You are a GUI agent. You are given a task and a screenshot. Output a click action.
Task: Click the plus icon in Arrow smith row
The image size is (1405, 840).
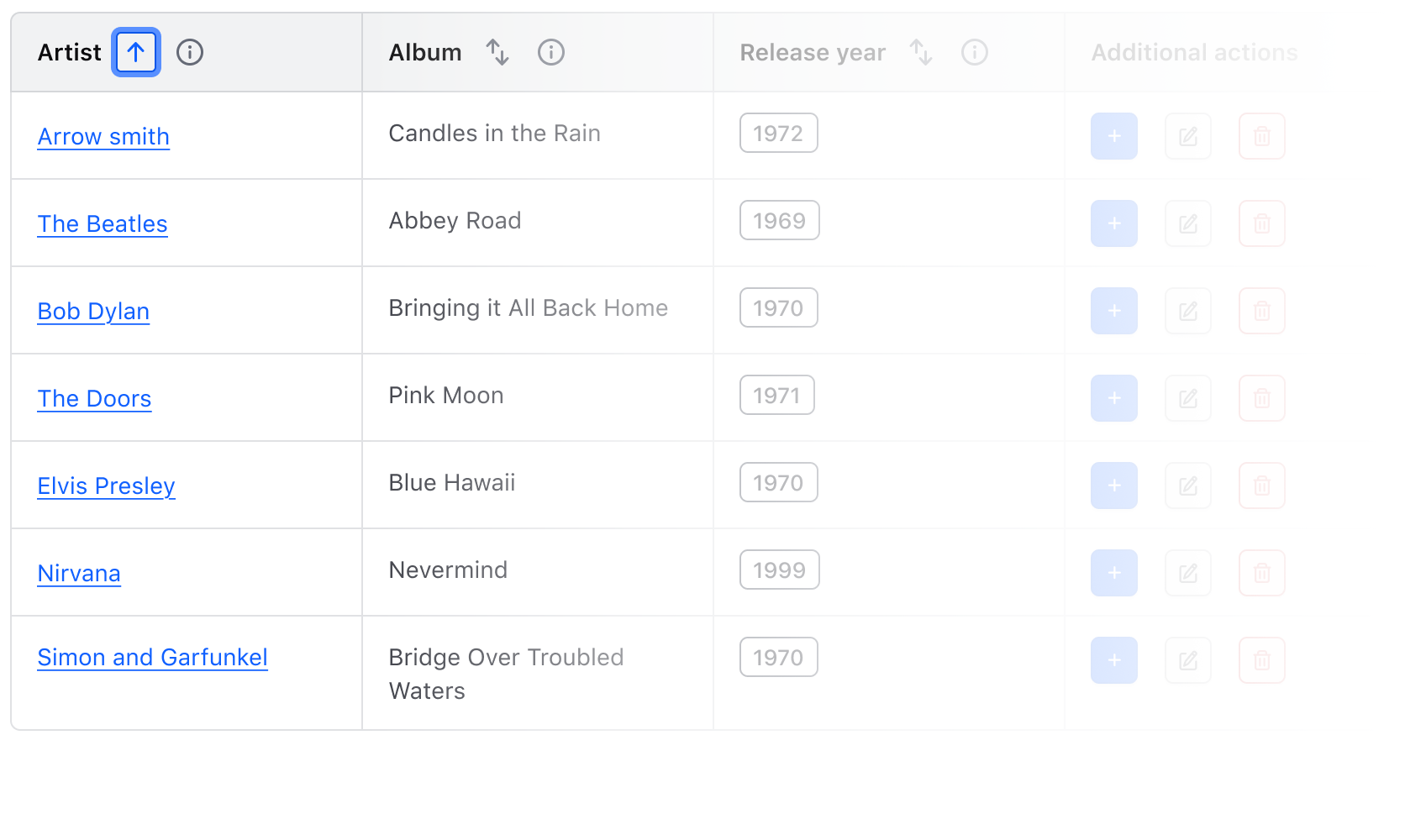coord(1114,136)
